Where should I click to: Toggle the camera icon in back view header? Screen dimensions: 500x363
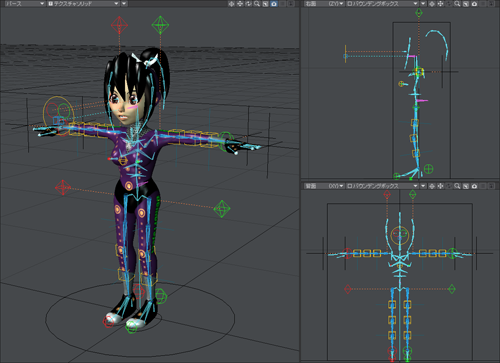click(474, 186)
